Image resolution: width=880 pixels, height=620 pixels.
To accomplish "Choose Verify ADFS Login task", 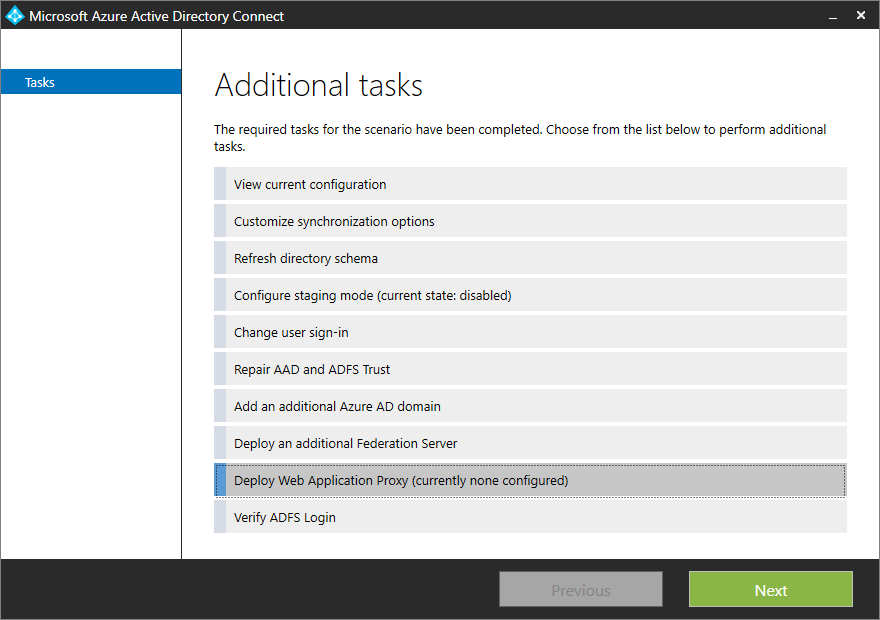I will [530, 517].
